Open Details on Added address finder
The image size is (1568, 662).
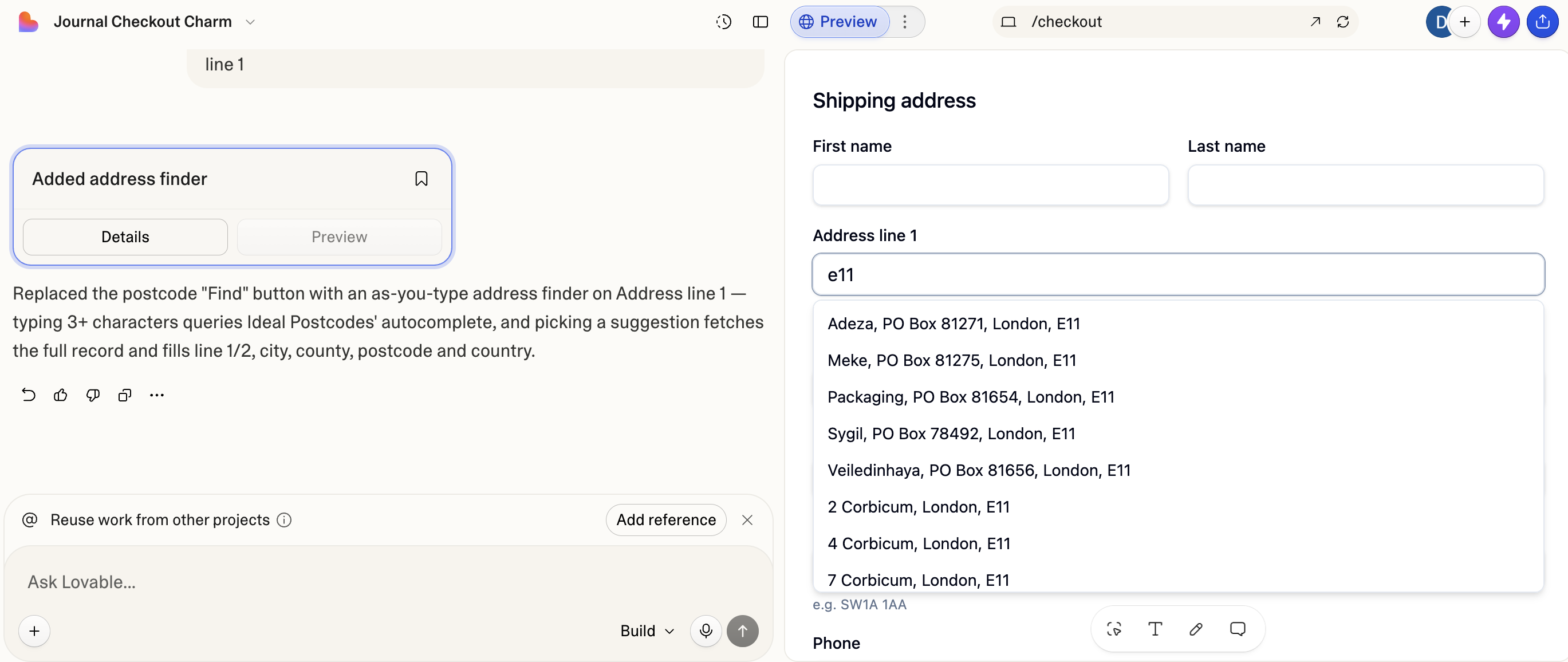click(x=125, y=237)
